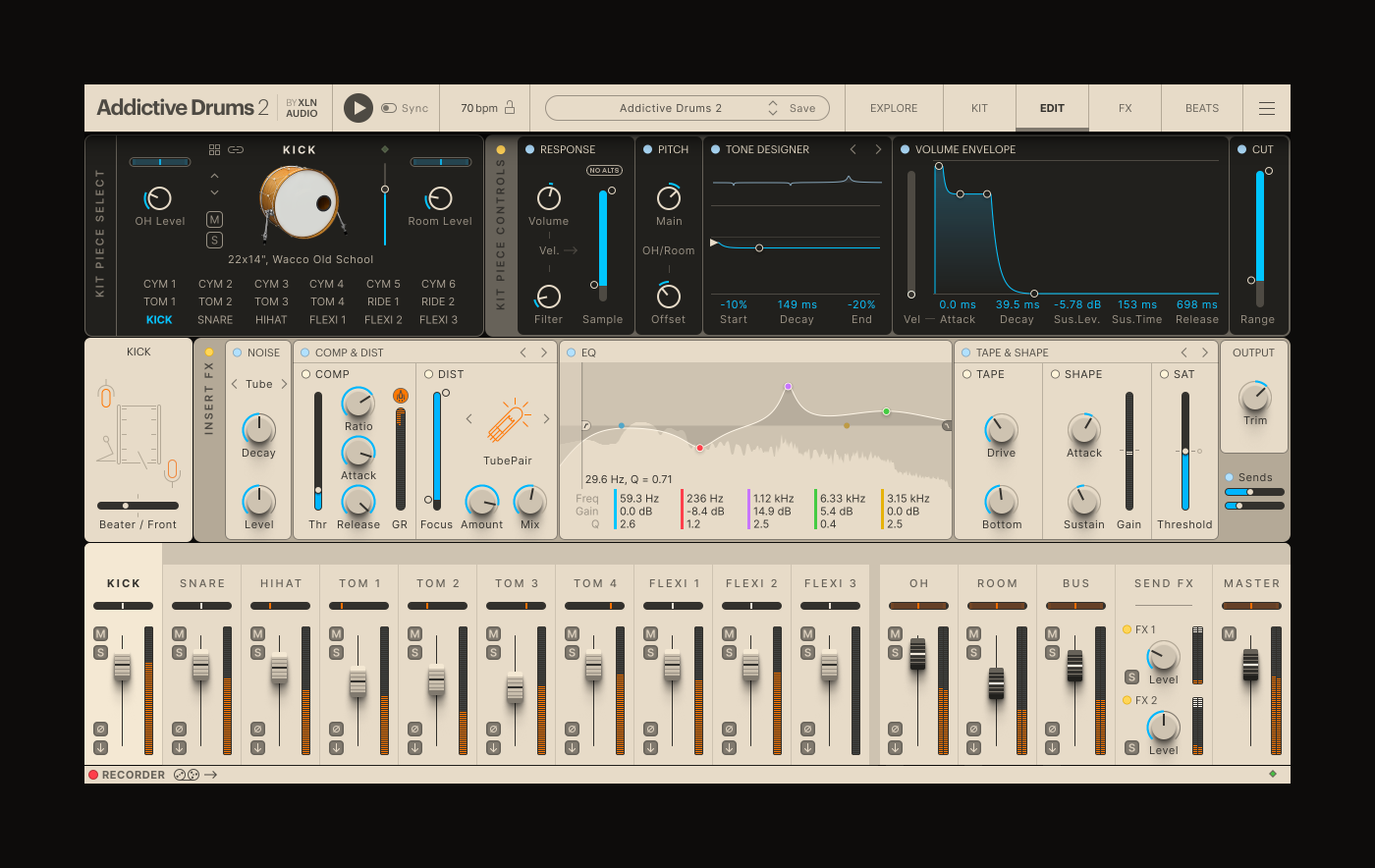1375x868 pixels.
Task: Click the down-arrow output icon on SNARE channel
Action: pos(179,748)
